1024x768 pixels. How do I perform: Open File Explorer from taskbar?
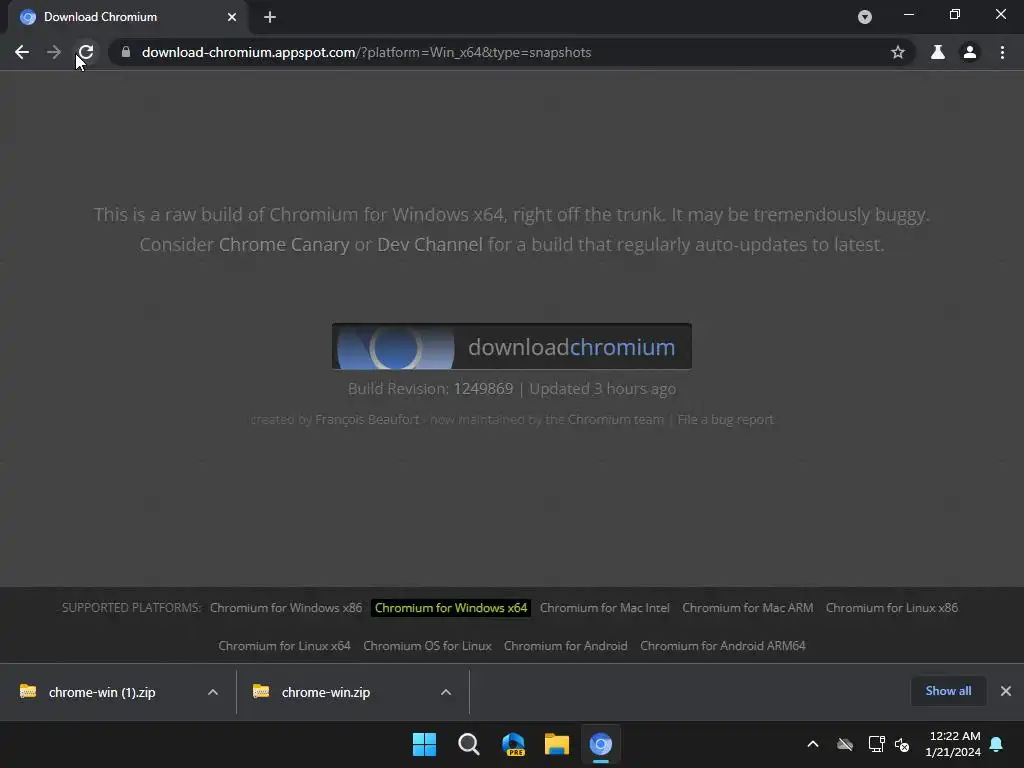(556, 744)
